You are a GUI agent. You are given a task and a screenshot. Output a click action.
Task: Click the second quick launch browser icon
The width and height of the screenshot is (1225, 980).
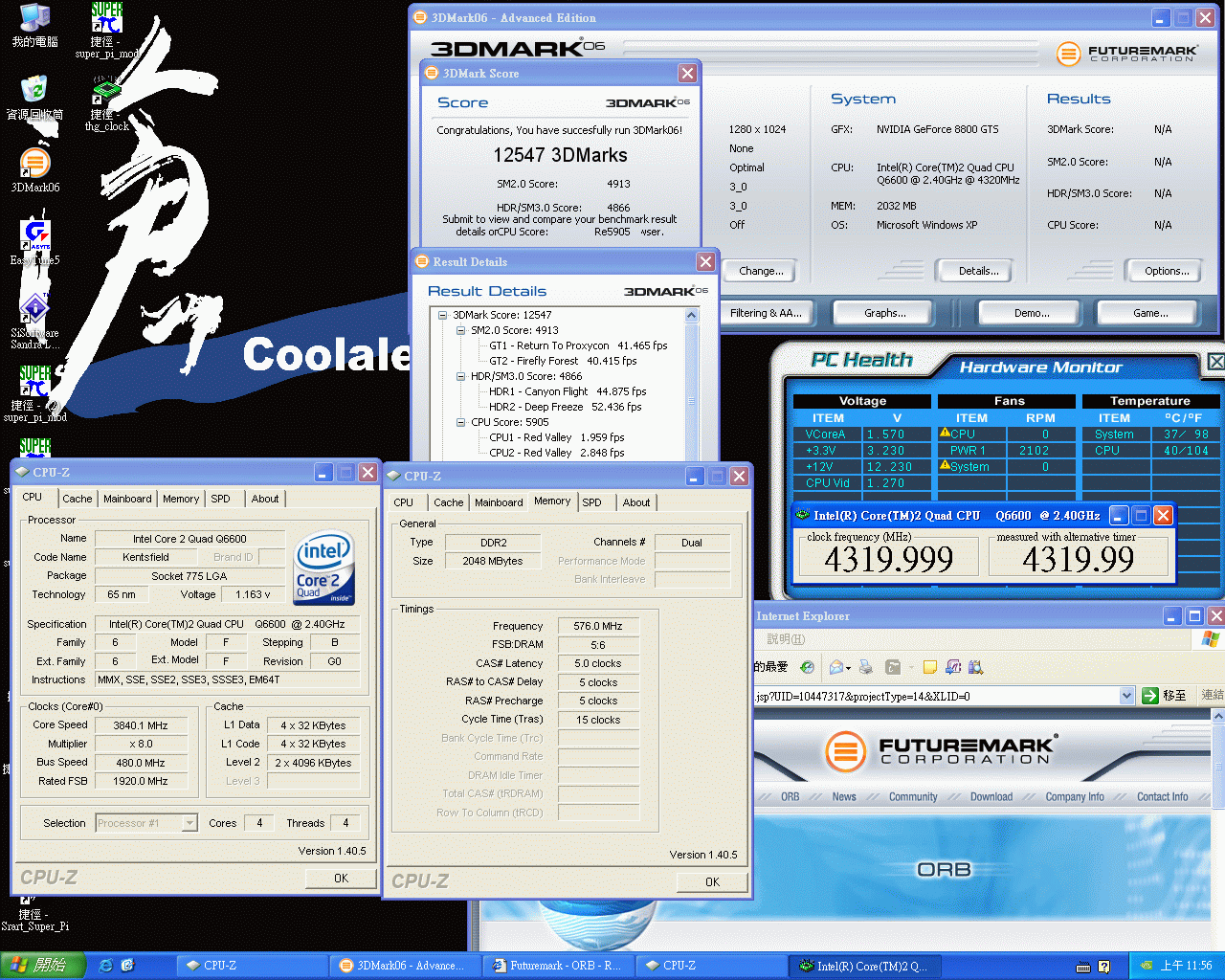tap(127, 966)
